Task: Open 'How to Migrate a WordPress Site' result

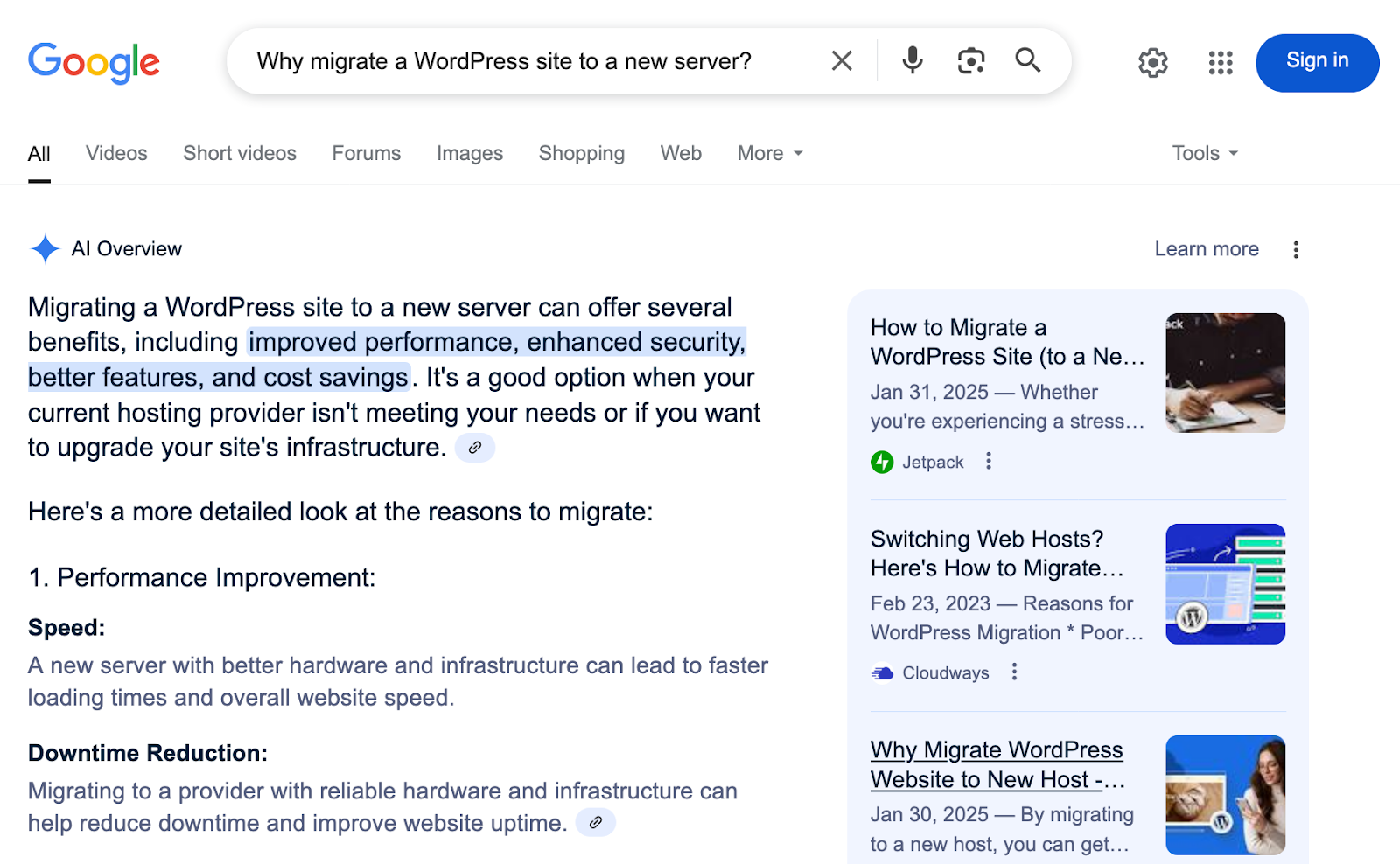Action: (x=1007, y=342)
